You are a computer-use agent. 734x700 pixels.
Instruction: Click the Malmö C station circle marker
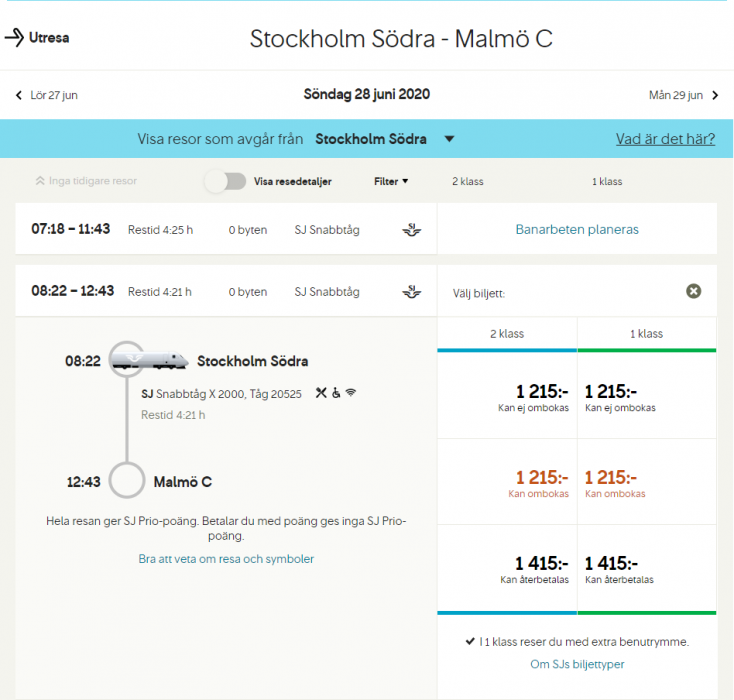[127, 481]
